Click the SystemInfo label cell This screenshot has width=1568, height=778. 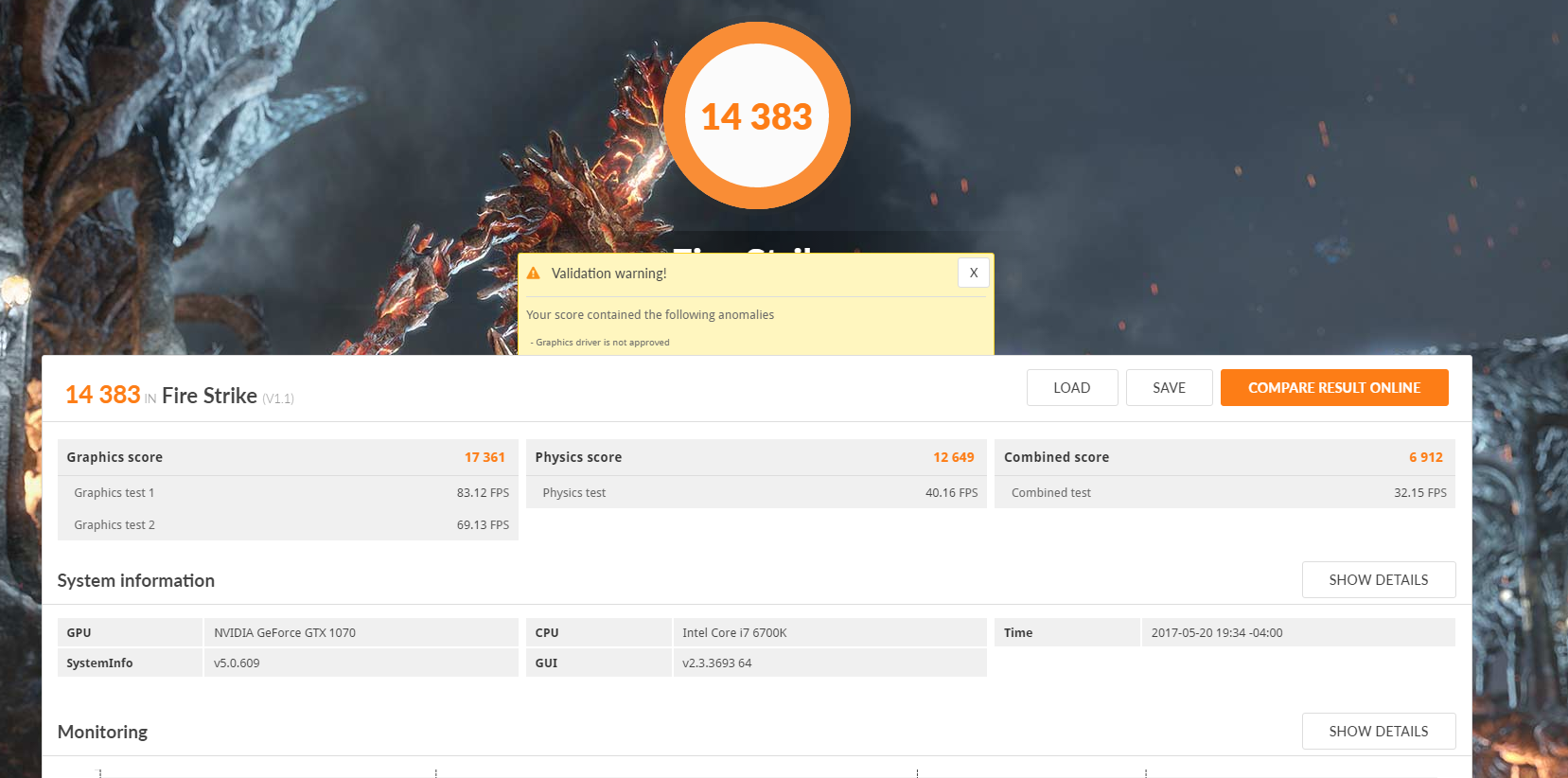(x=131, y=663)
